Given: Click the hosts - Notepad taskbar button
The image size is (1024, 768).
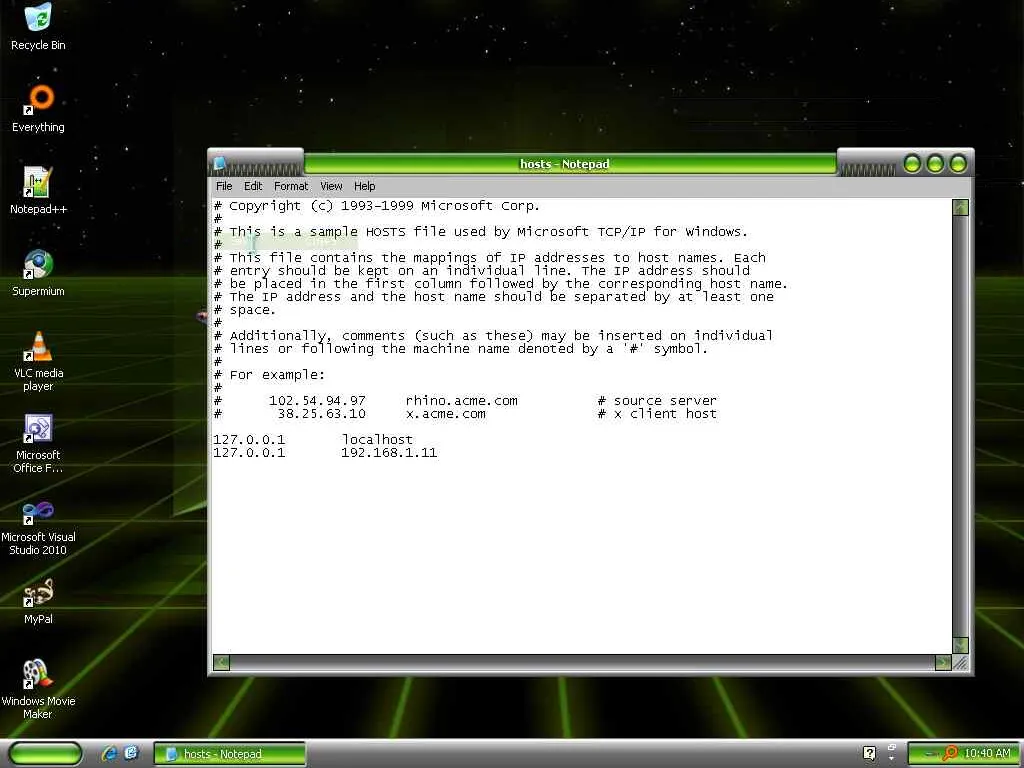Looking at the screenshot, I should pos(229,754).
